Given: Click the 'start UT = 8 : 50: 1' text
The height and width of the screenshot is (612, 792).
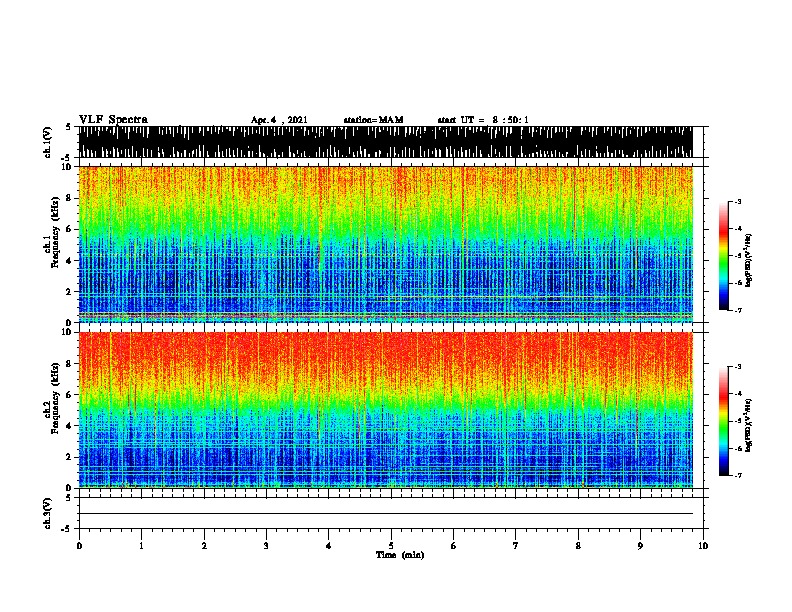Looking at the screenshot, I should click(483, 120).
